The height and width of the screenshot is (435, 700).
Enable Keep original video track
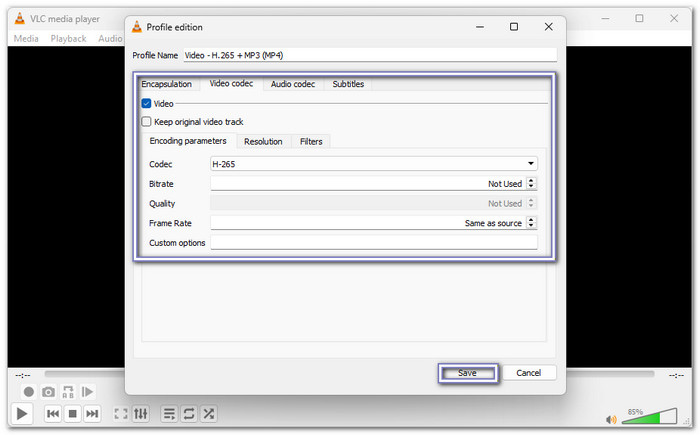point(146,121)
